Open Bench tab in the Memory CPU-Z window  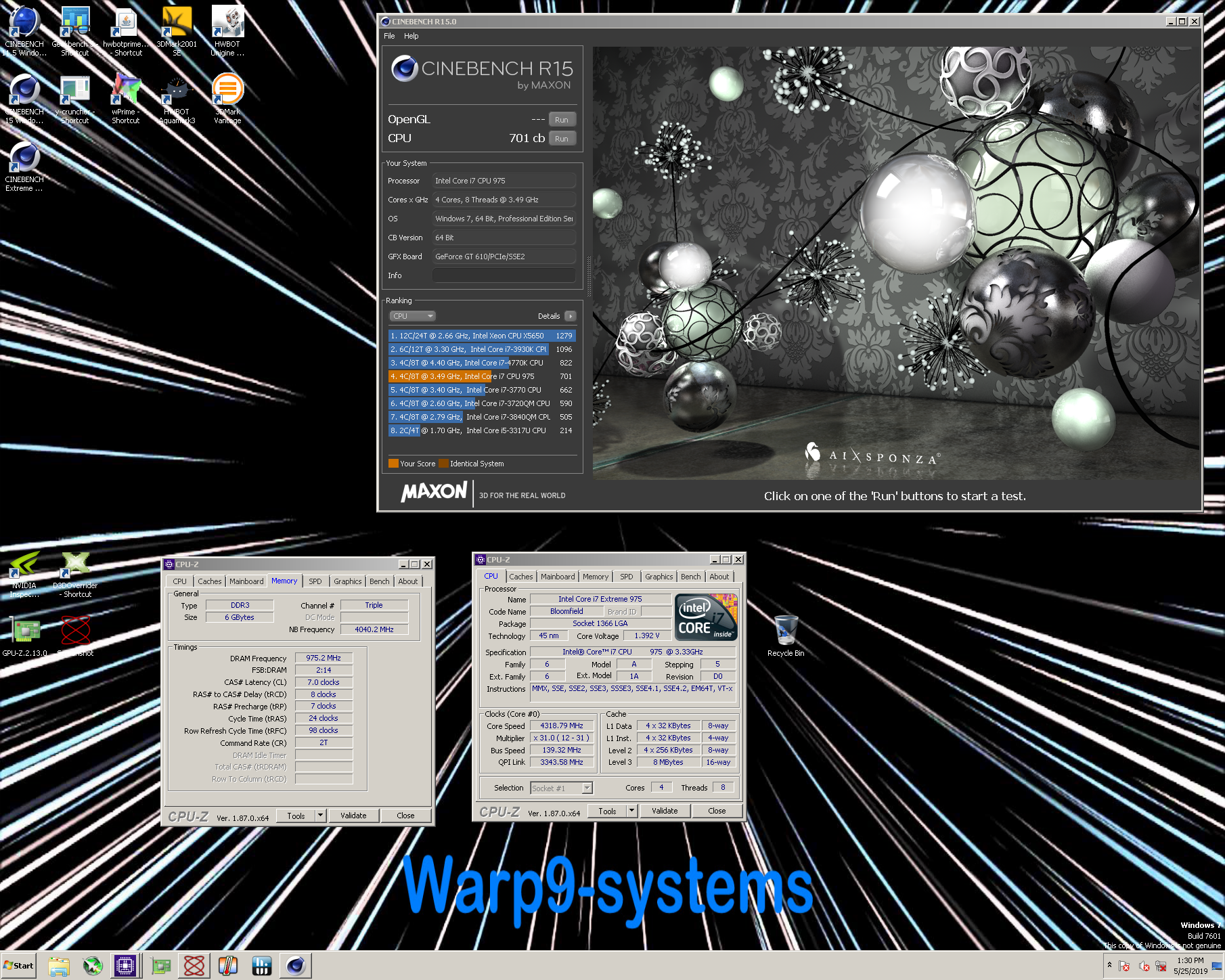coord(380,581)
